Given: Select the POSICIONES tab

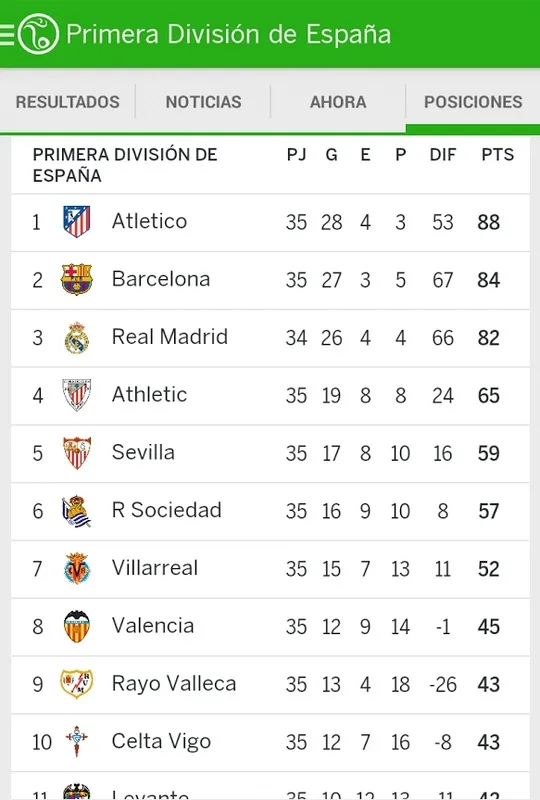Looking at the screenshot, I should tap(473, 102).
